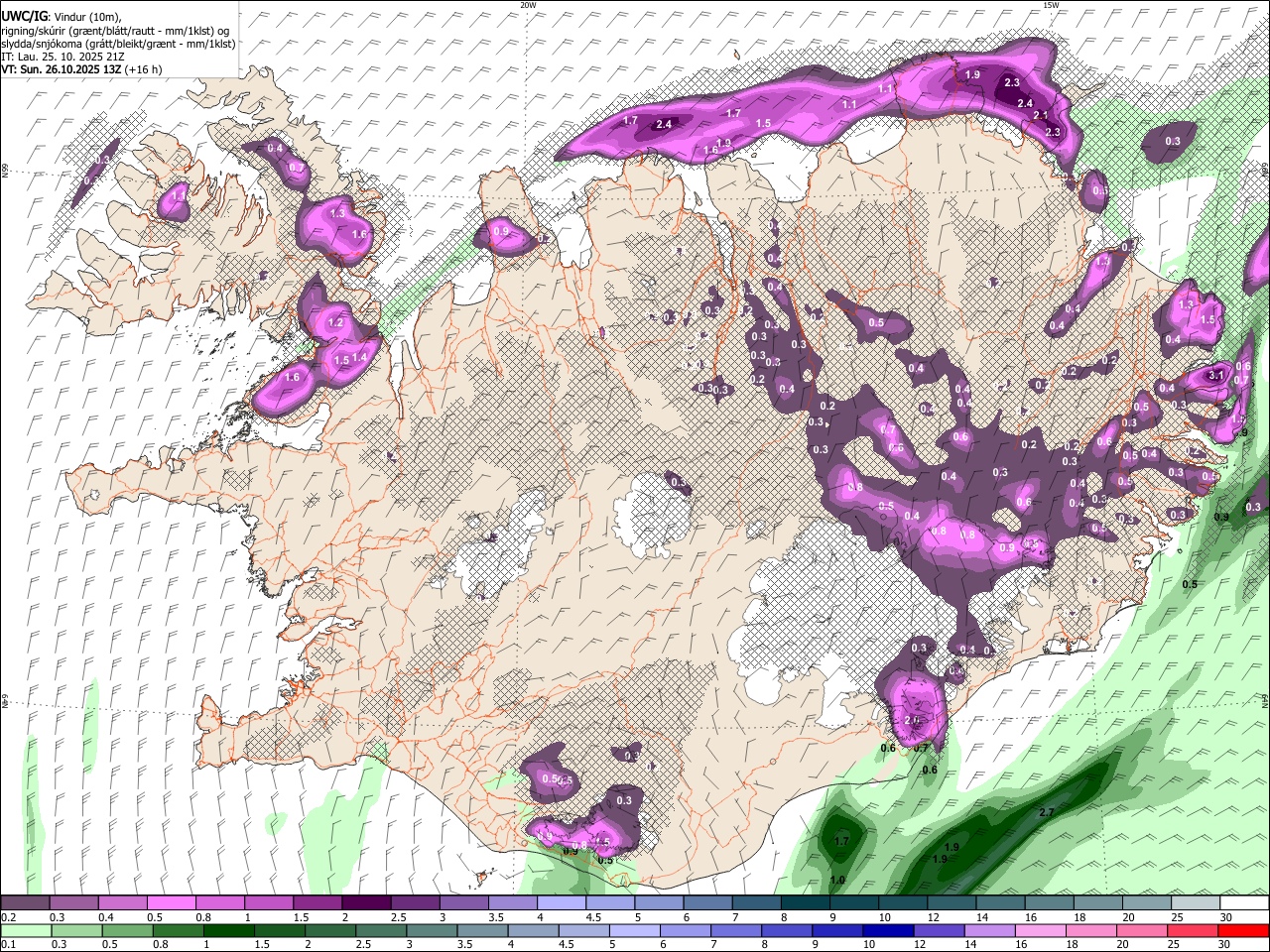Pick the pale gray snow swatch between 20 and 25
This screenshot has width=1270, height=952.
tap(1146, 903)
